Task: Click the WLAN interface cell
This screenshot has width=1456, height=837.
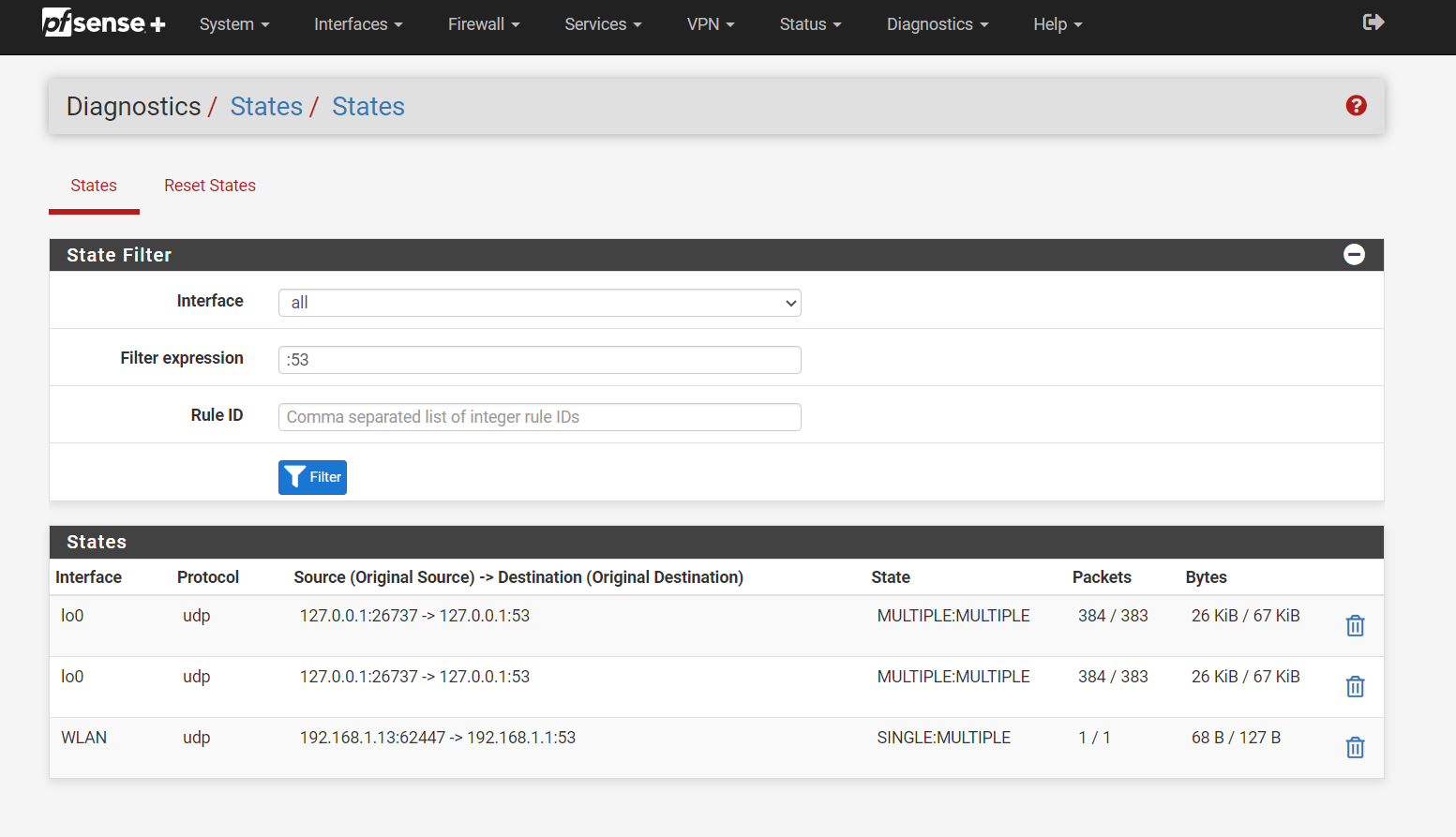Action: click(83, 738)
